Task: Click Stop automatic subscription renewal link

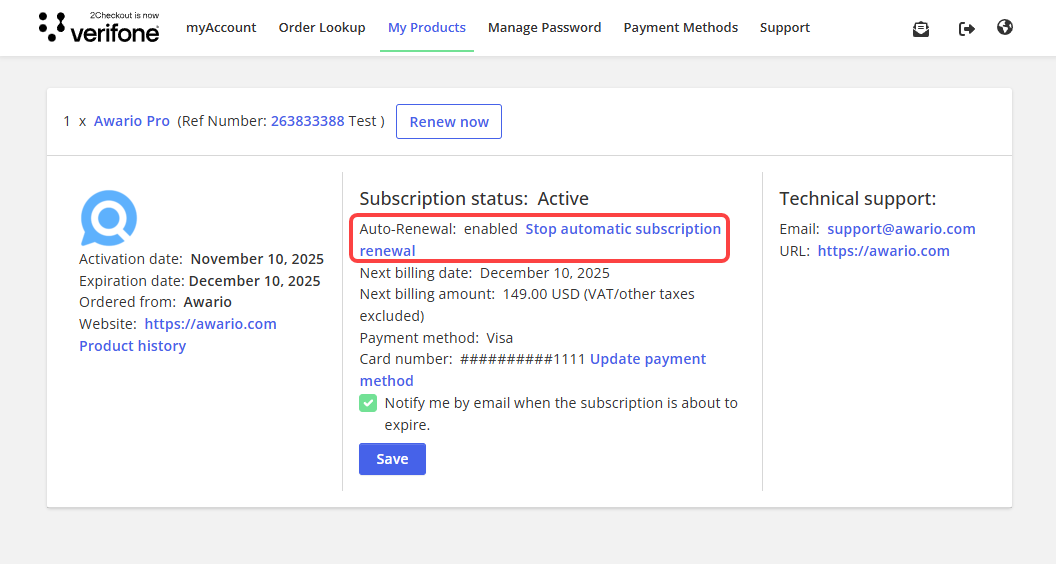Action: pyautogui.click(x=622, y=229)
